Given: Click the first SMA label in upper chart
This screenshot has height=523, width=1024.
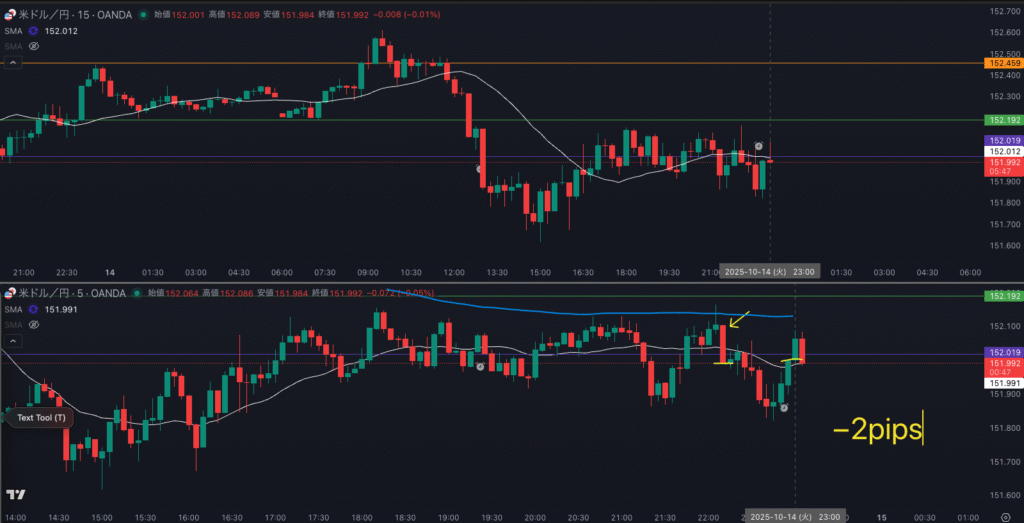Looking at the screenshot, I should [x=12, y=31].
